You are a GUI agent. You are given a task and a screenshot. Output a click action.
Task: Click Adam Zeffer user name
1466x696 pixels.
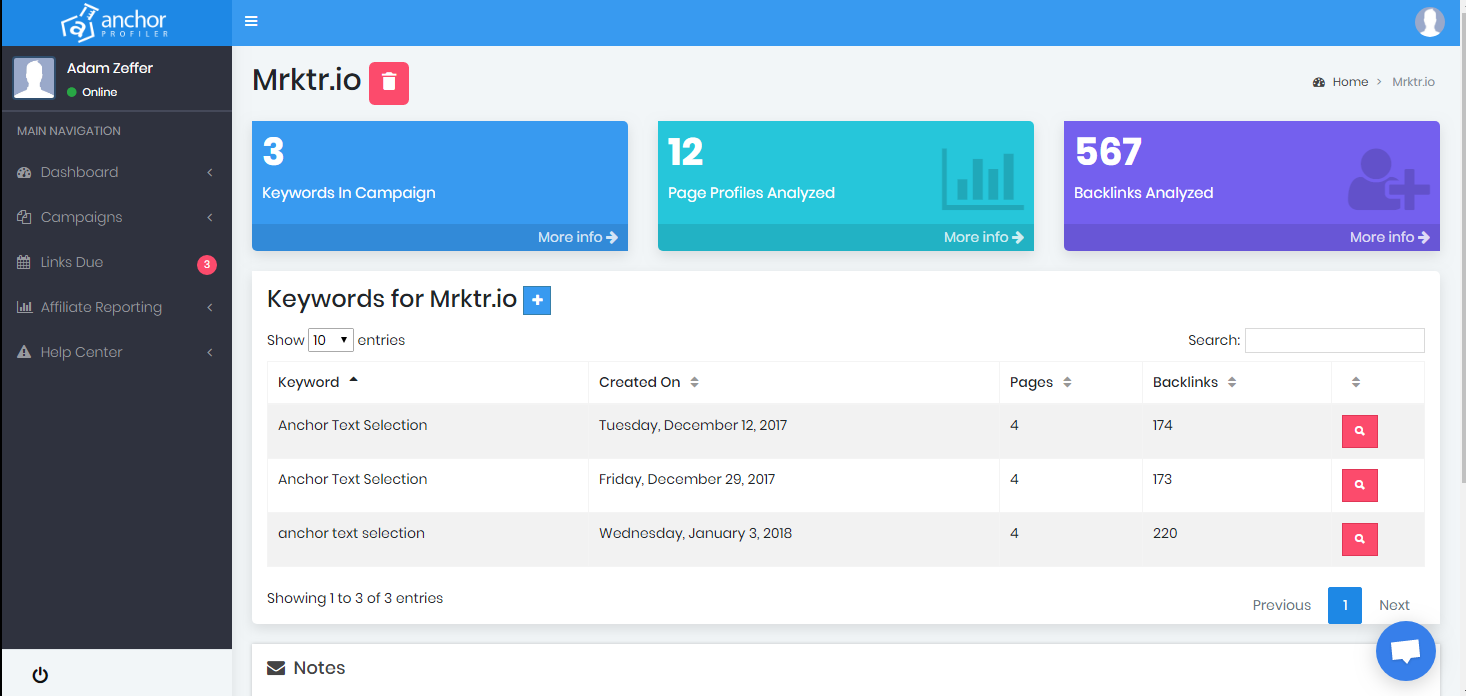coord(110,68)
